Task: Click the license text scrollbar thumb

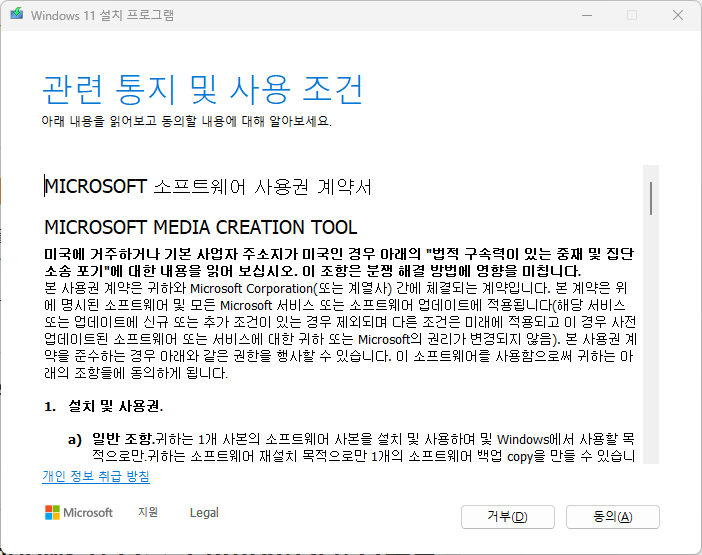Action: [651, 198]
